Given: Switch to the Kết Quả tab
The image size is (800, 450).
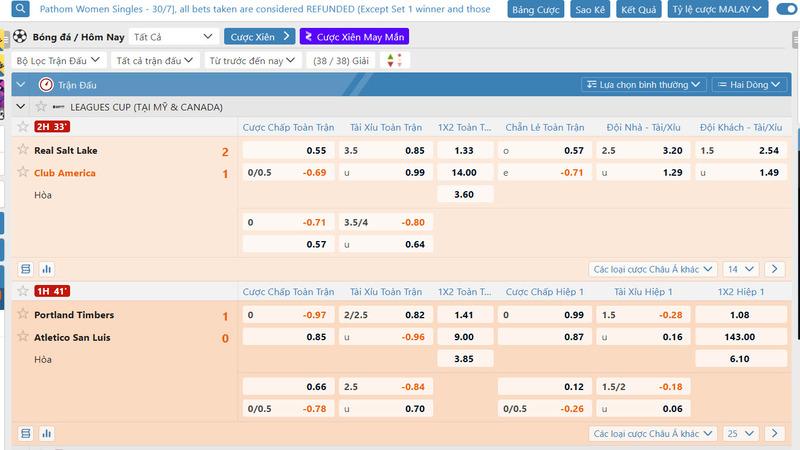Looking at the screenshot, I should (x=639, y=10).
